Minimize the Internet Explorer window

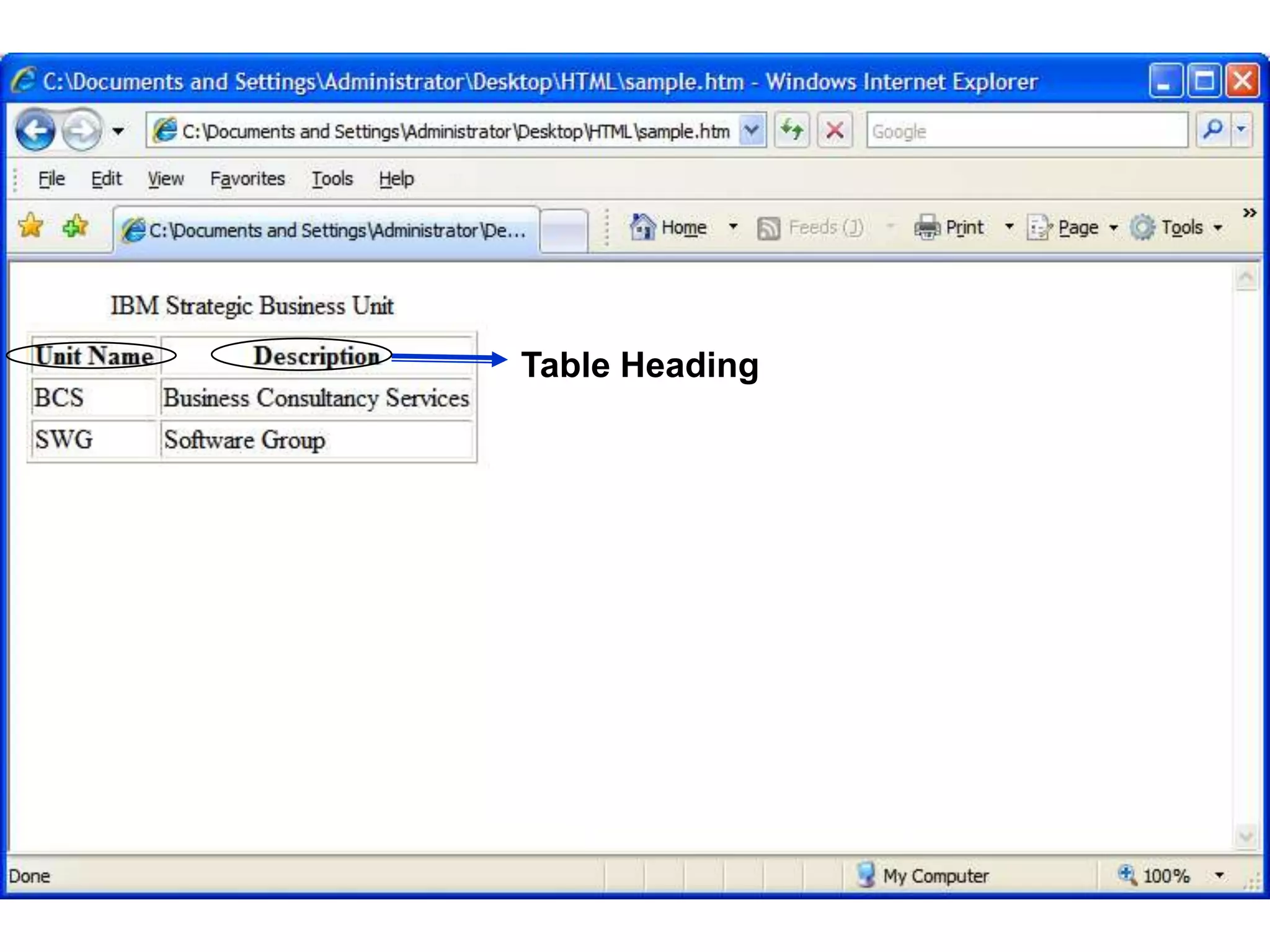coord(1166,81)
